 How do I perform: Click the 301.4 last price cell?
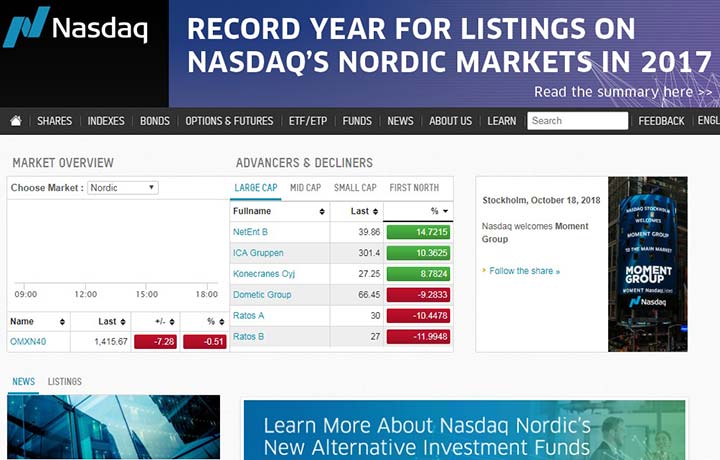point(369,253)
